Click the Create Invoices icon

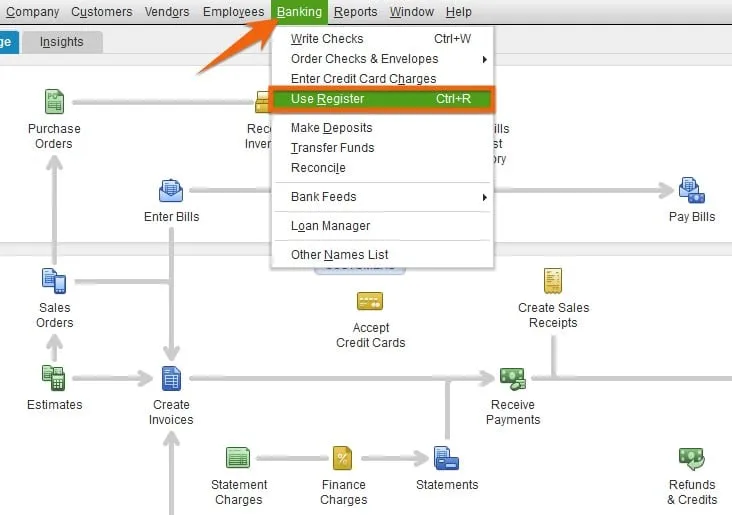tap(171, 378)
